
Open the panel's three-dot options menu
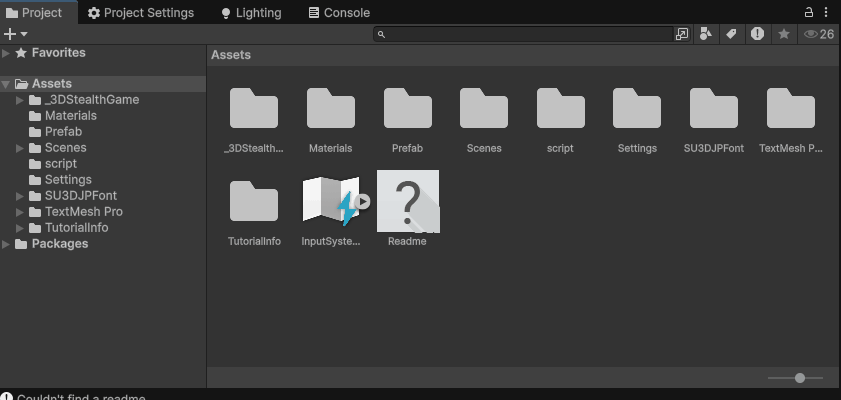pyautogui.click(x=826, y=12)
